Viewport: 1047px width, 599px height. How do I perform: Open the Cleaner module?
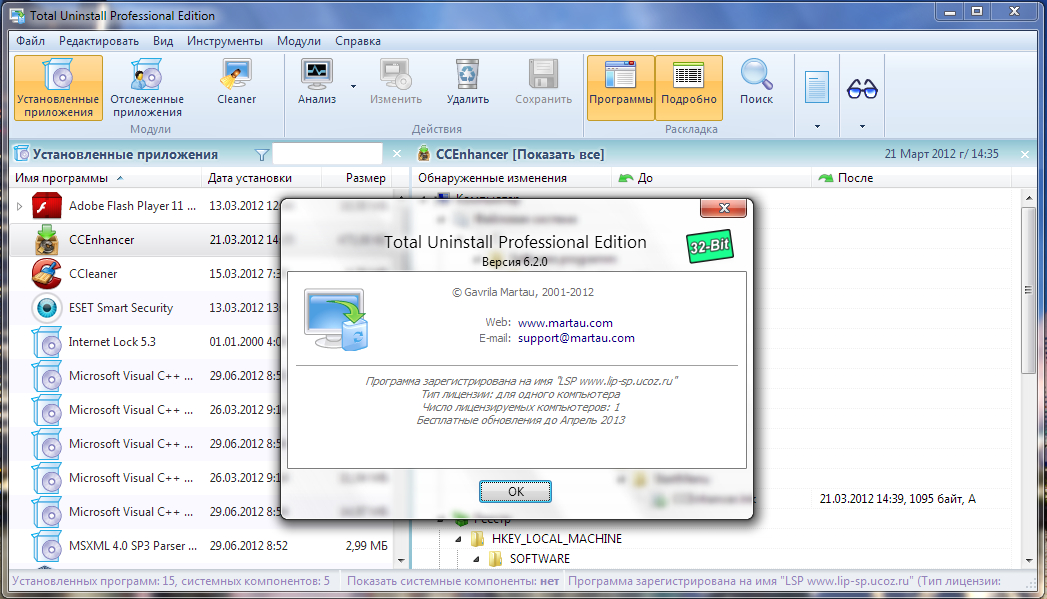click(236, 81)
